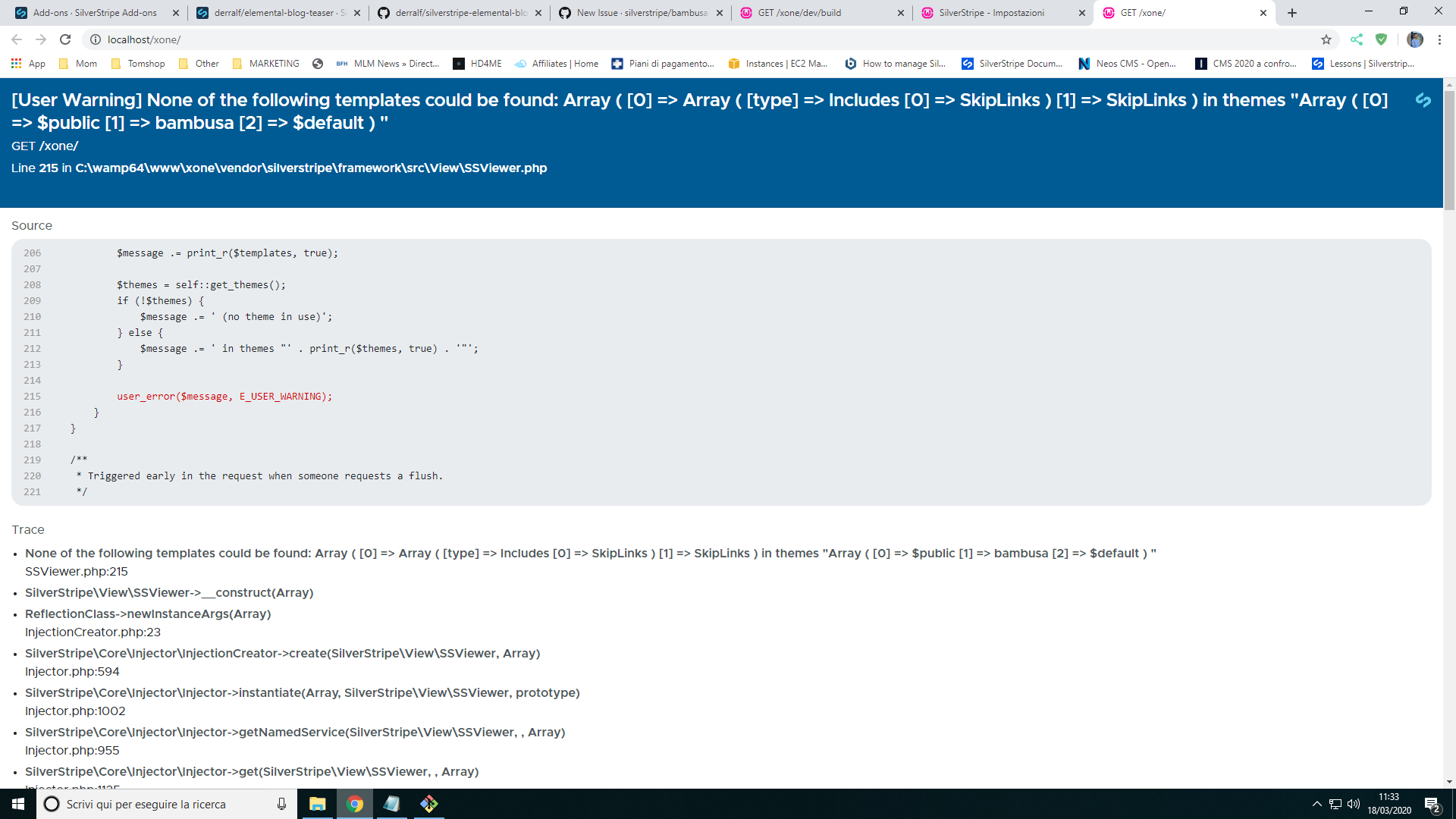Click the browser back button
The image size is (1456, 819).
coord(17,39)
